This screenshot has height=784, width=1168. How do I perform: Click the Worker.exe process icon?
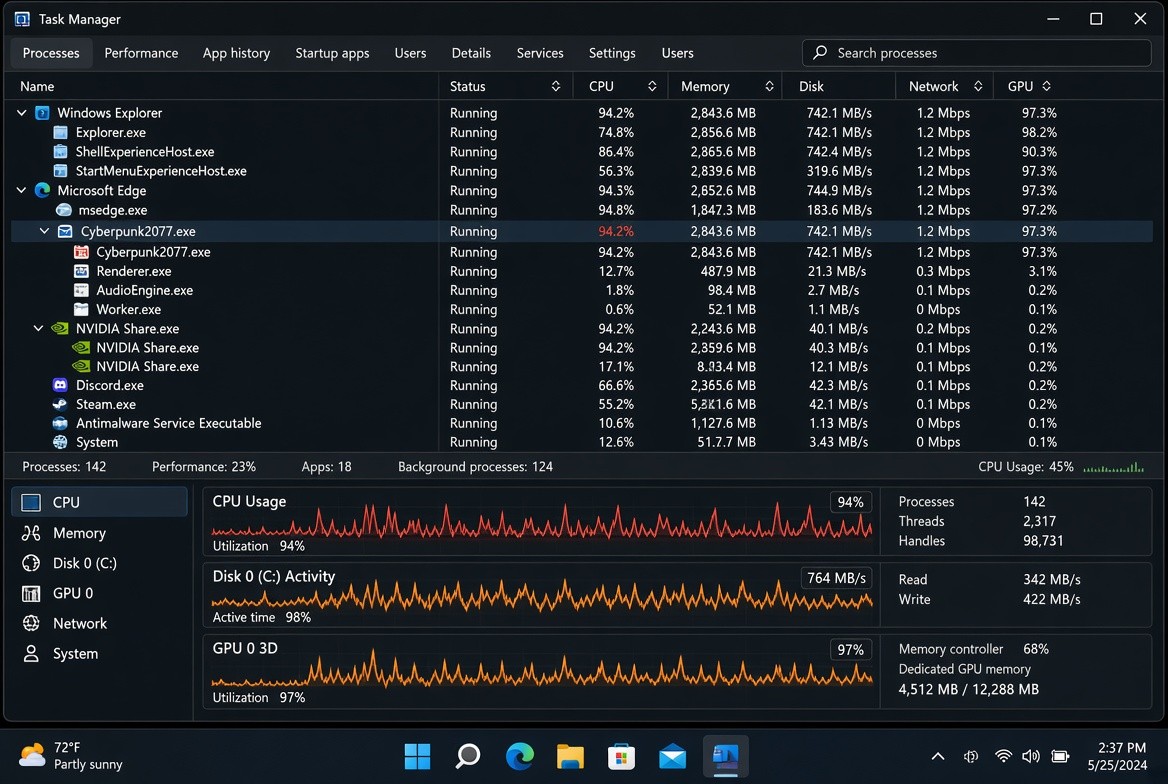point(81,309)
